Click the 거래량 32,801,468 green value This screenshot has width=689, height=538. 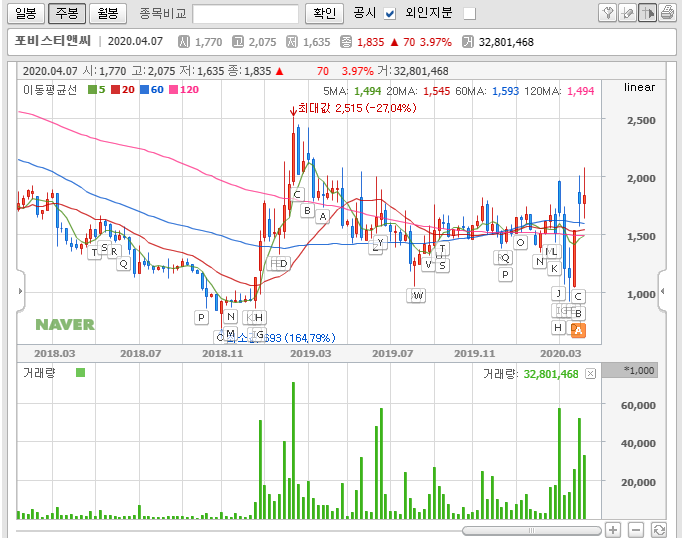551,374
